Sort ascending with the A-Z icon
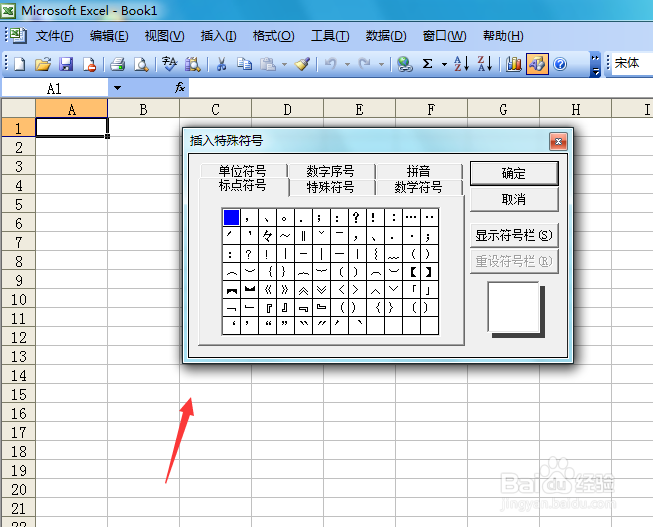Image resolution: width=653 pixels, height=527 pixels. coord(461,64)
